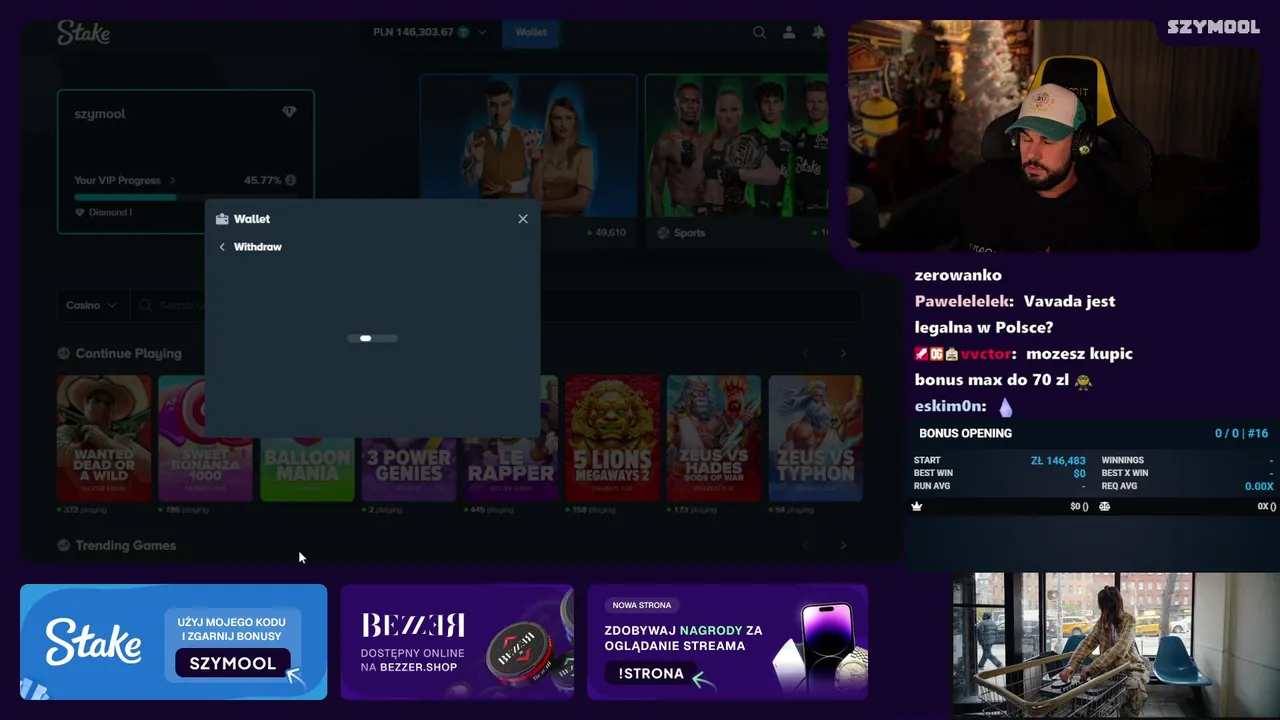This screenshot has height=720, width=1280.
Task: Click the BONUS OPENING panel title
Action: coord(965,433)
